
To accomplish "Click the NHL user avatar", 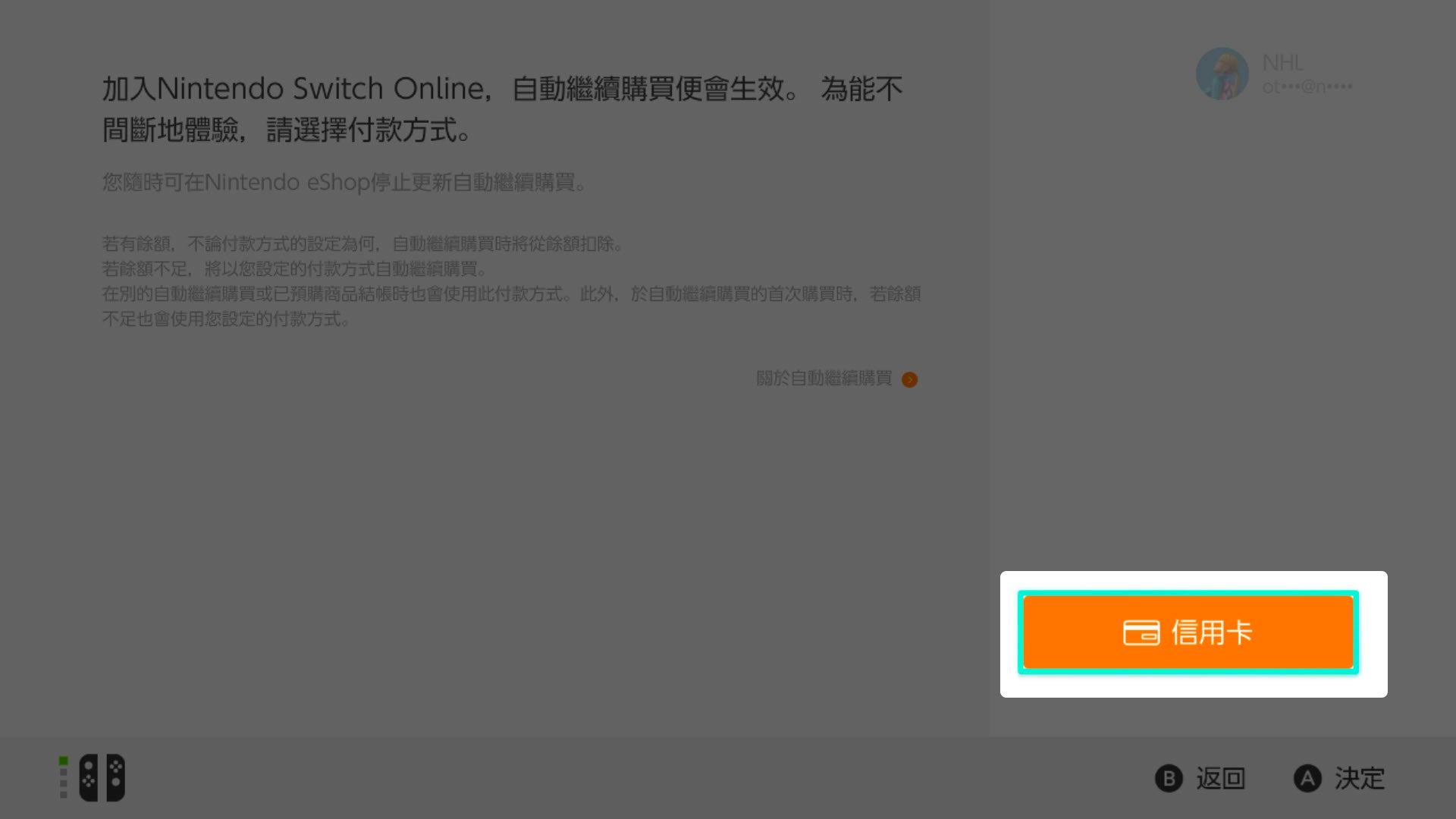I will [x=1222, y=74].
